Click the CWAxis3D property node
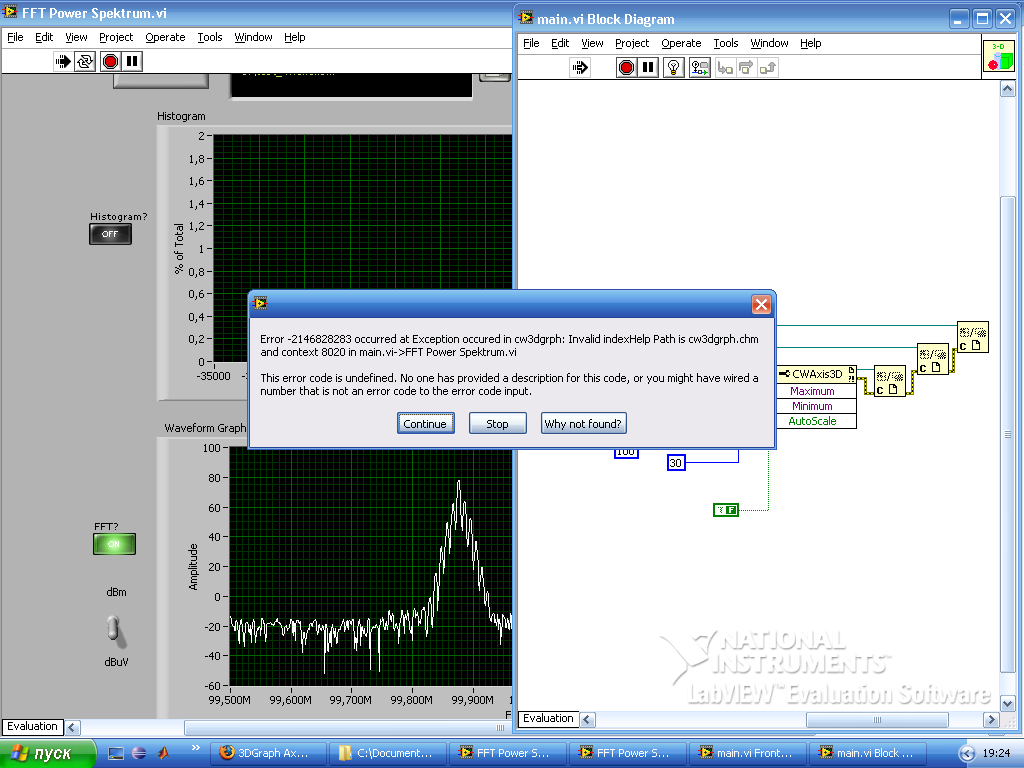This screenshot has height=768, width=1024. [816, 374]
